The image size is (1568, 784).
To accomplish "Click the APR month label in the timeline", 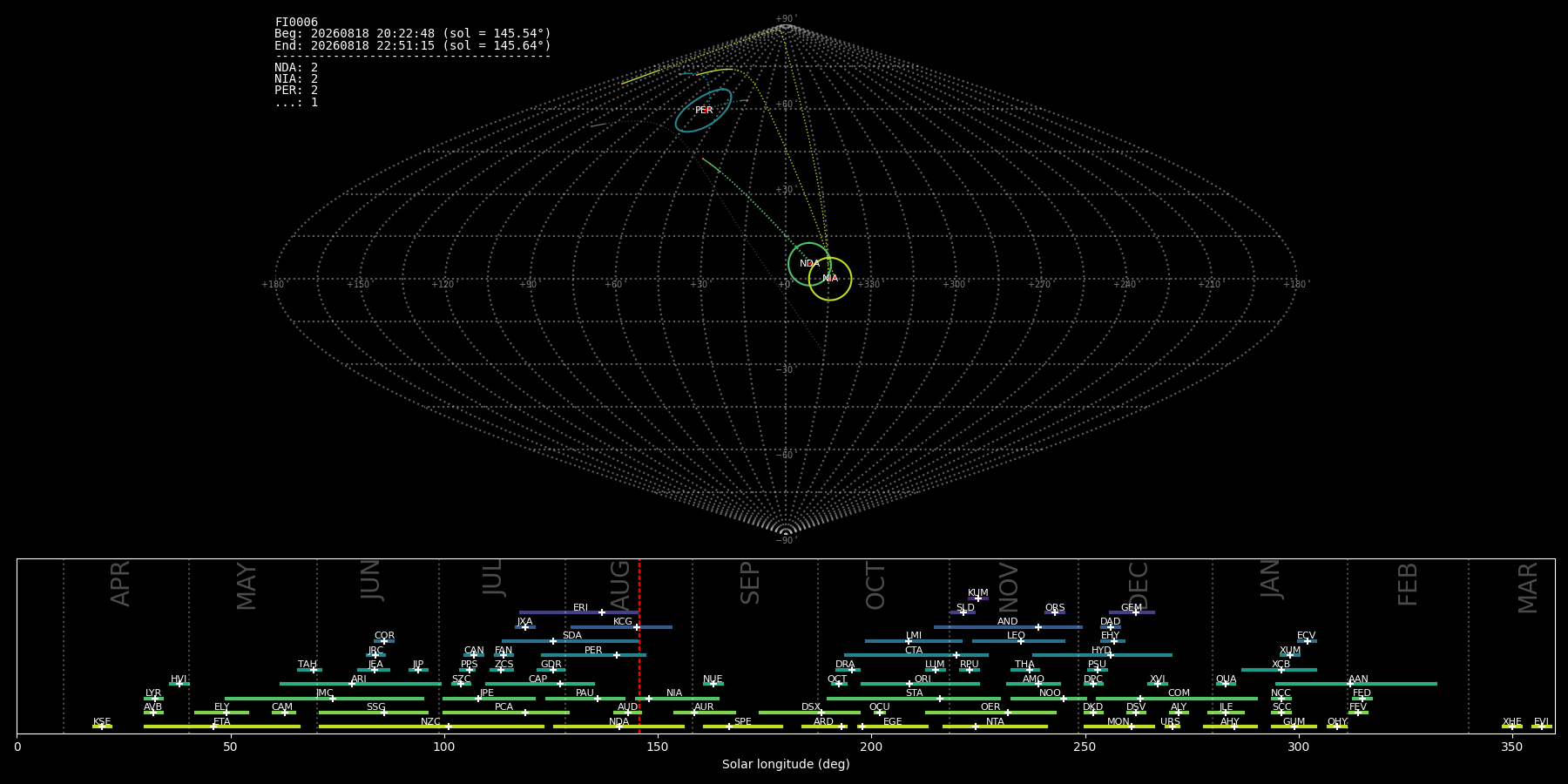I will pos(120,584).
